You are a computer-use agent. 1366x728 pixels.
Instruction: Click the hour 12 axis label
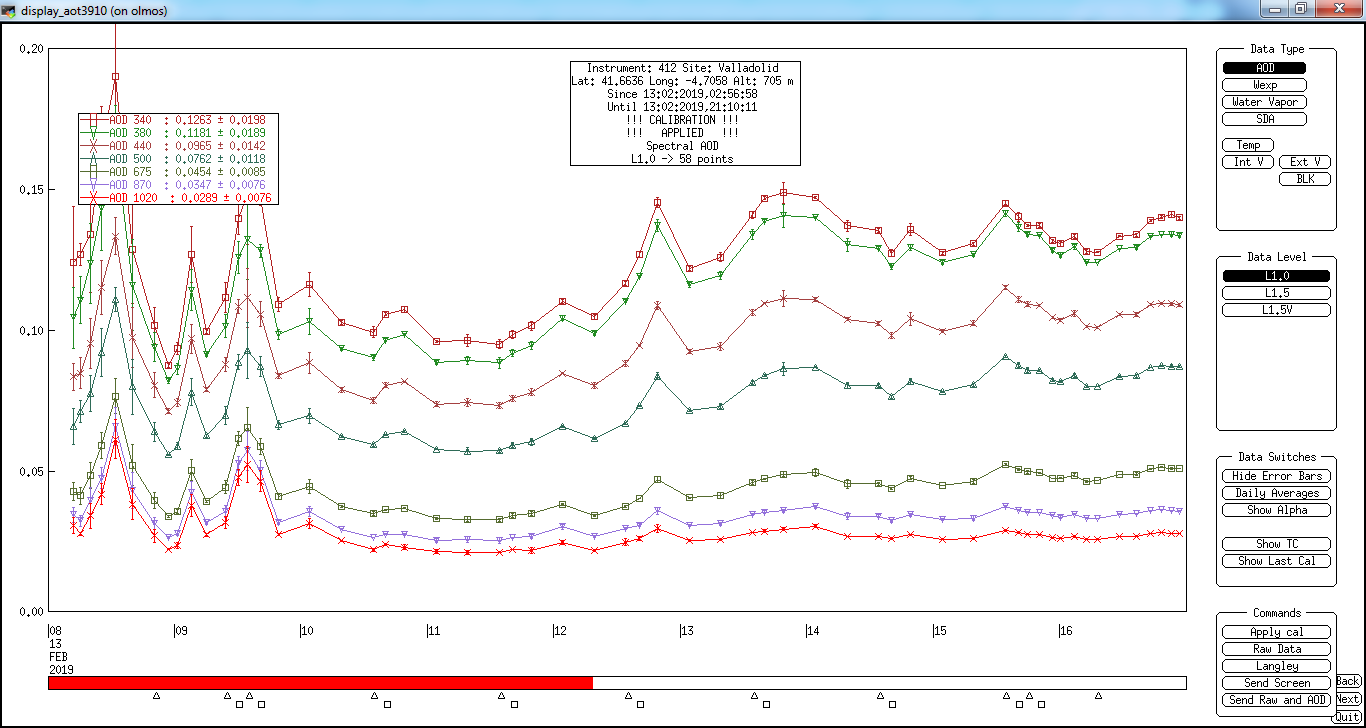click(560, 631)
